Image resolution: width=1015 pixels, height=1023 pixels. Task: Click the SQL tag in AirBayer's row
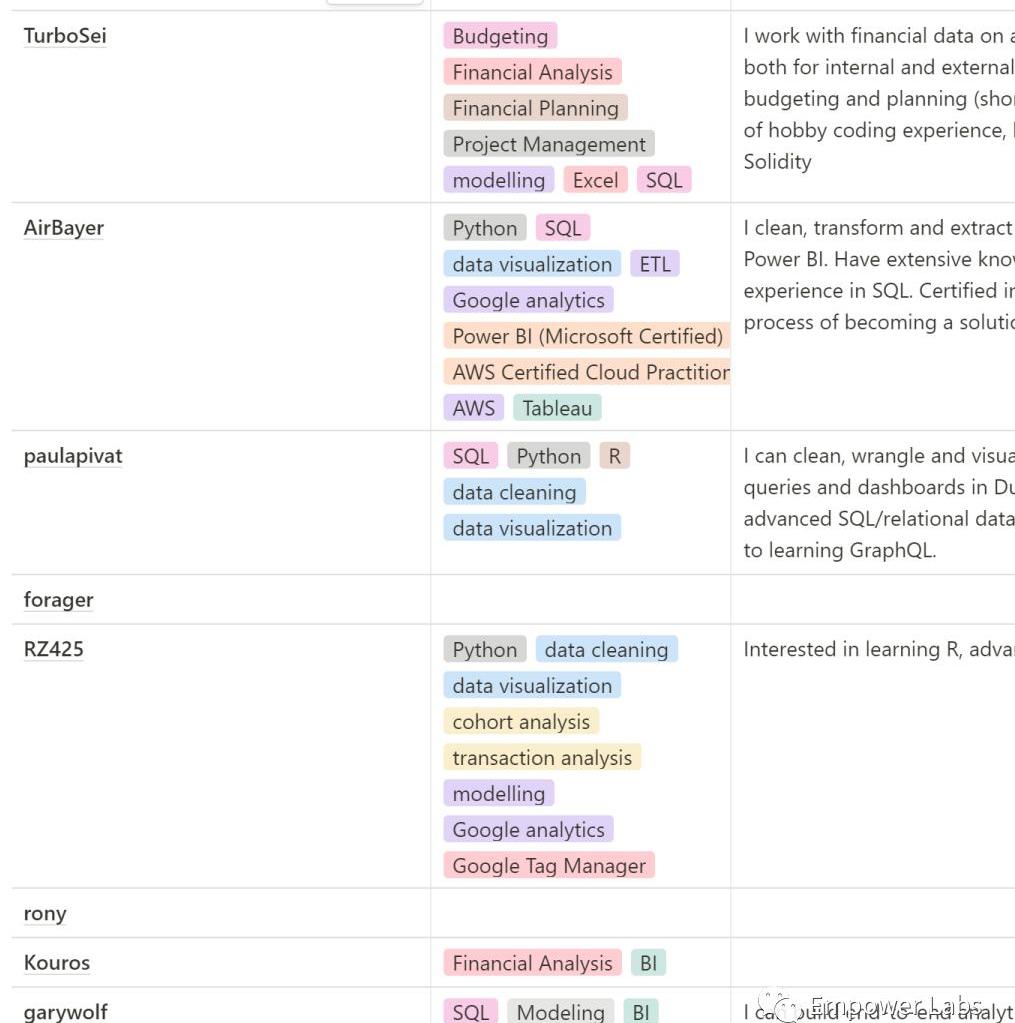pos(563,228)
